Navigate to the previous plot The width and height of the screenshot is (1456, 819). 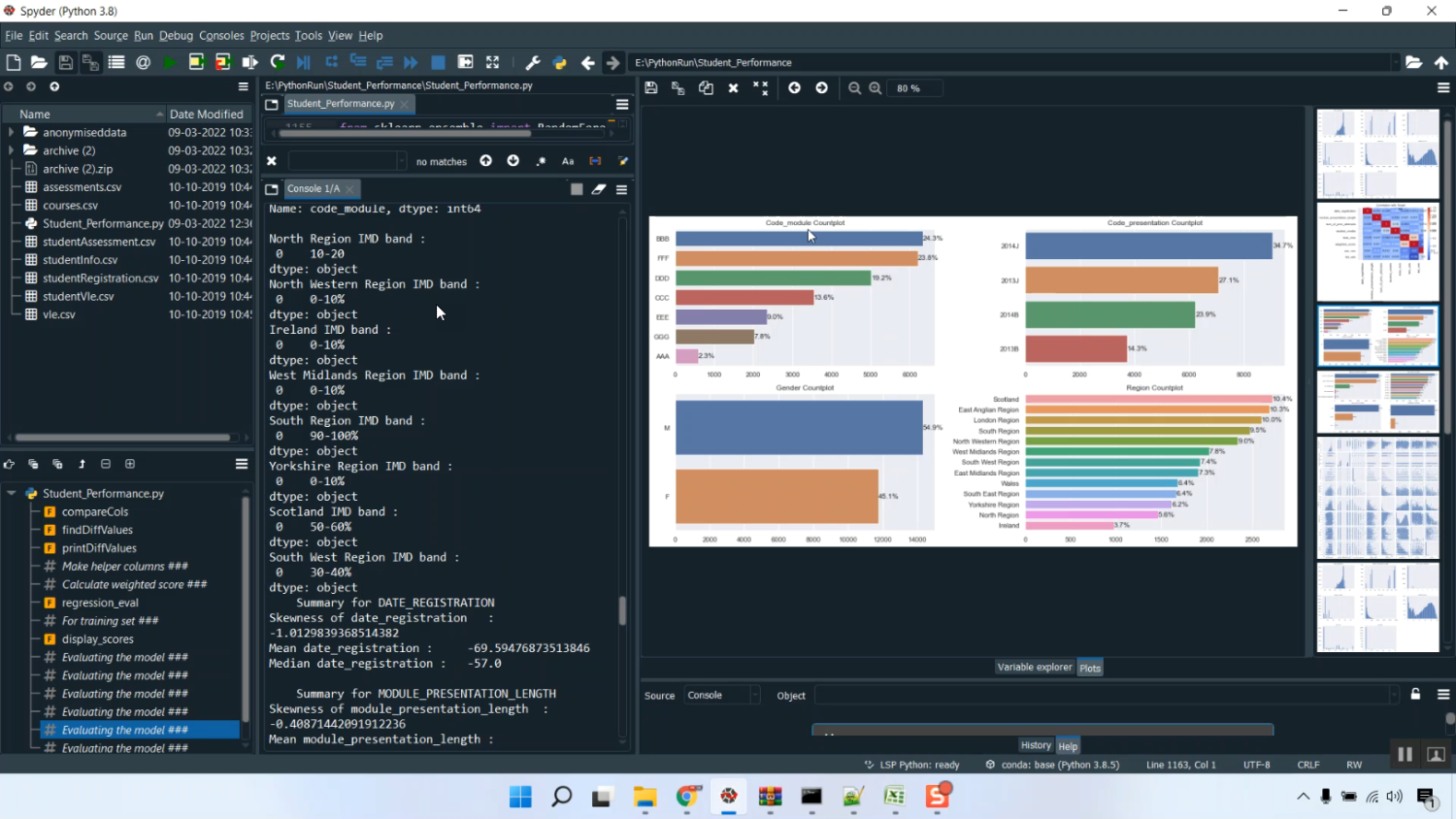coord(794,87)
